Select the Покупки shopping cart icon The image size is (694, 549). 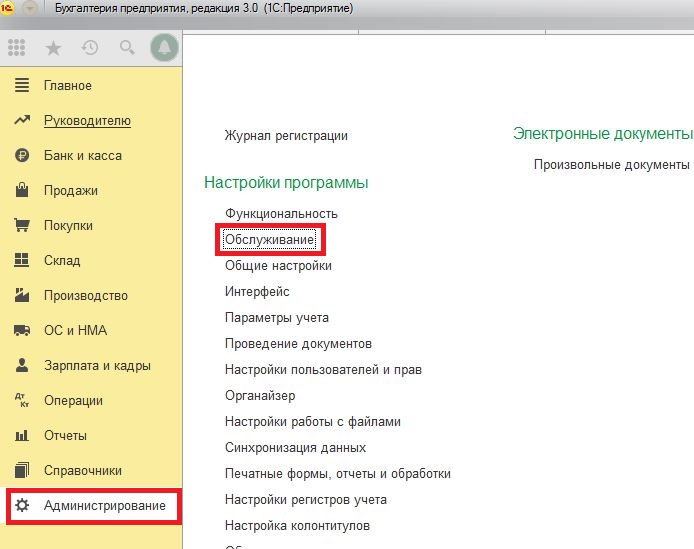22,225
